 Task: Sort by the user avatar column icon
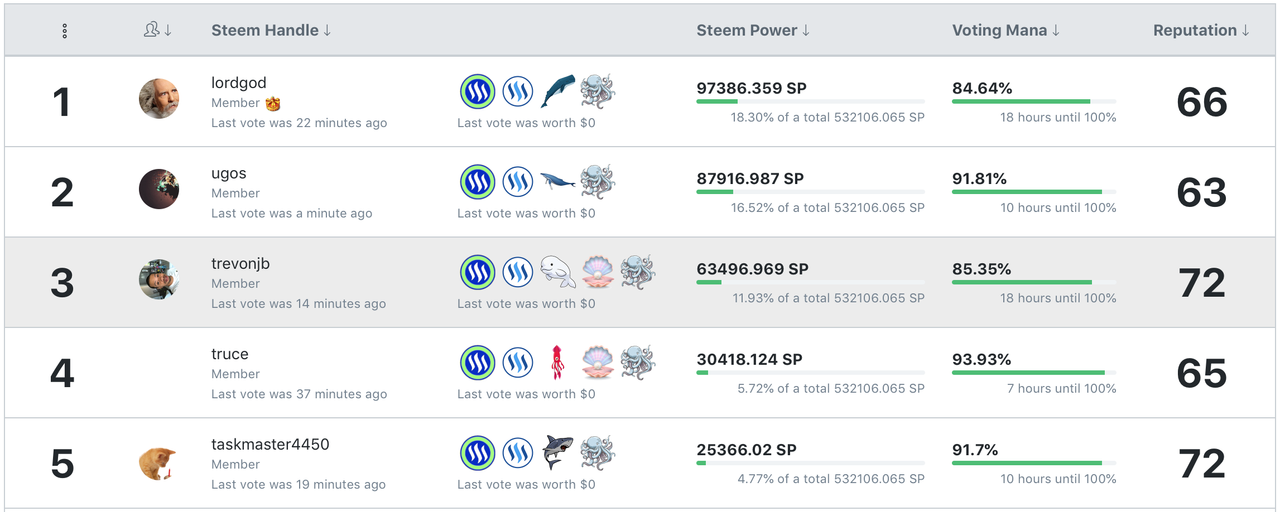pyautogui.click(x=158, y=31)
